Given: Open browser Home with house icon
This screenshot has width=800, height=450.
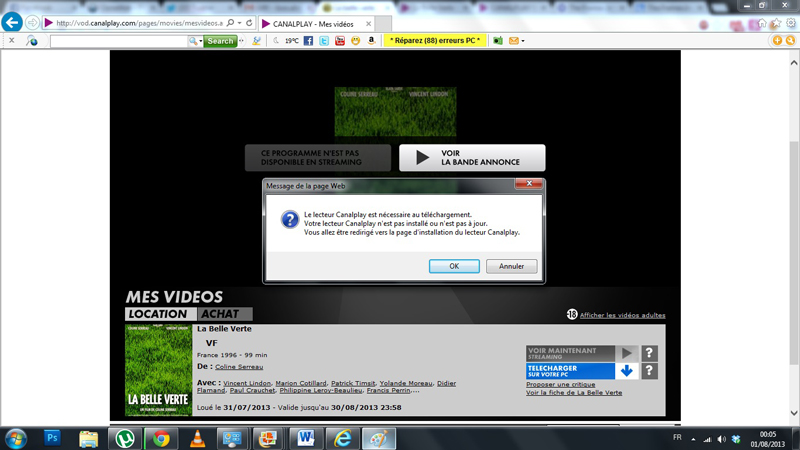Looking at the screenshot, I should coord(762,23).
